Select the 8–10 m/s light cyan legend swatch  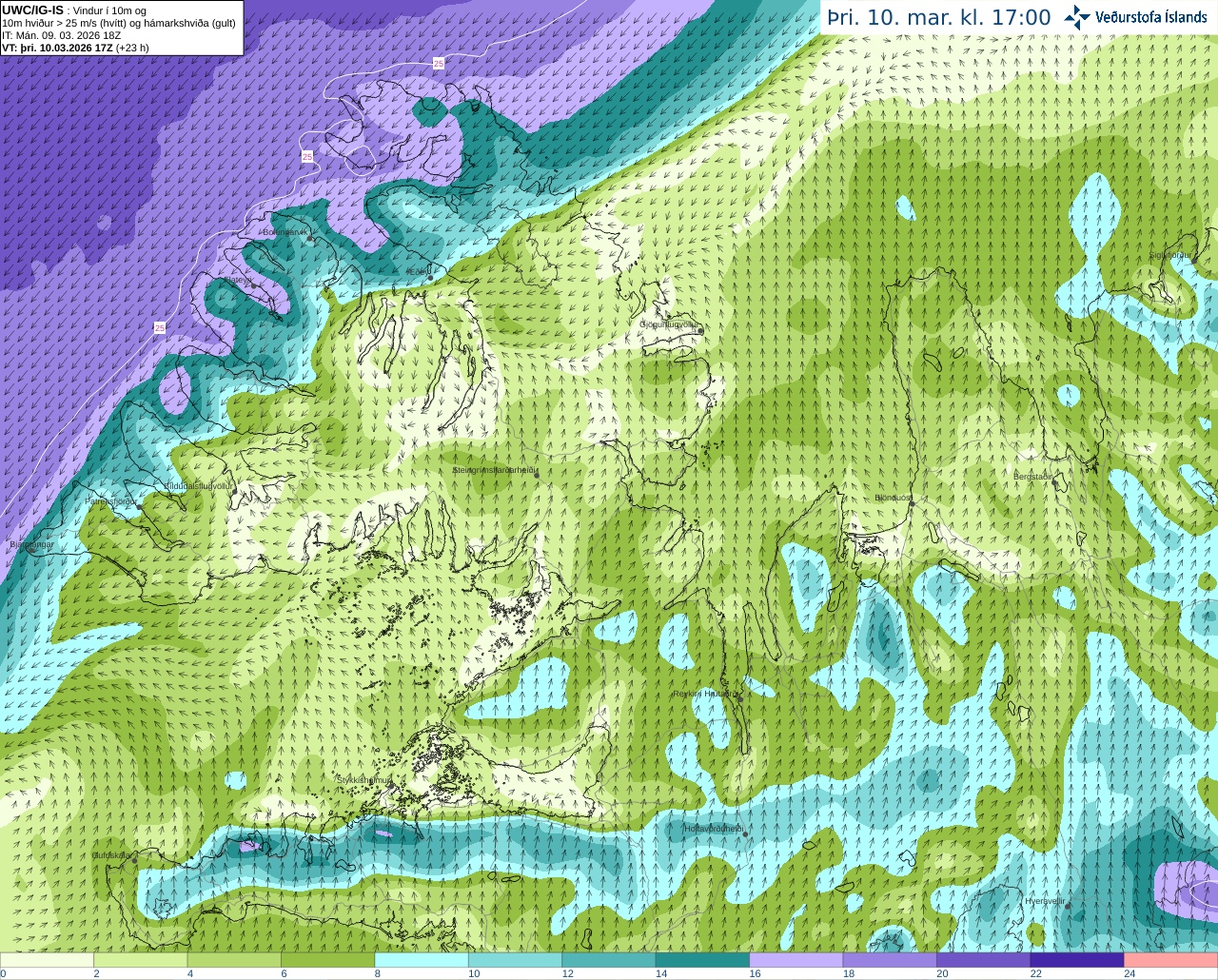(x=422, y=959)
